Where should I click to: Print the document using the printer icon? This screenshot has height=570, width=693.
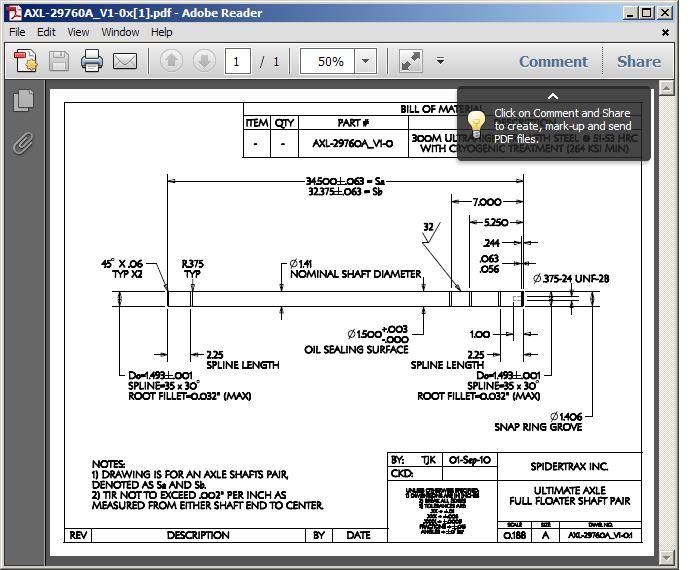click(92, 62)
